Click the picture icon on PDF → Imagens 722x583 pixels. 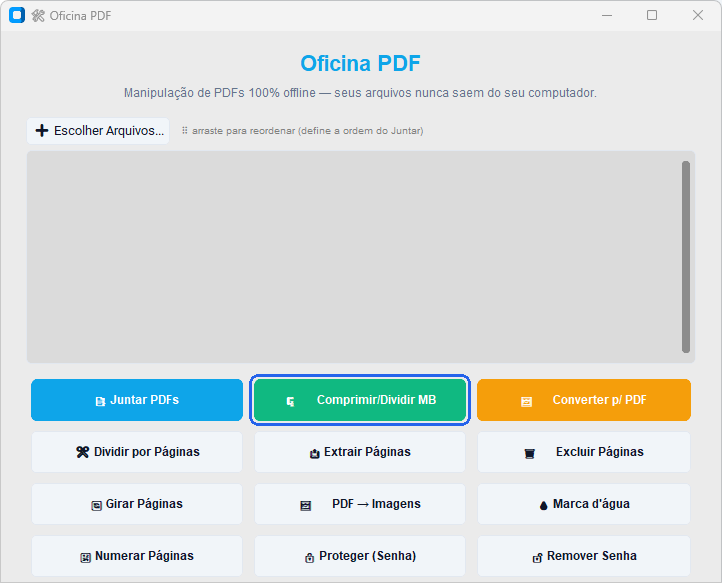pyautogui.click(x=306, y=506)
